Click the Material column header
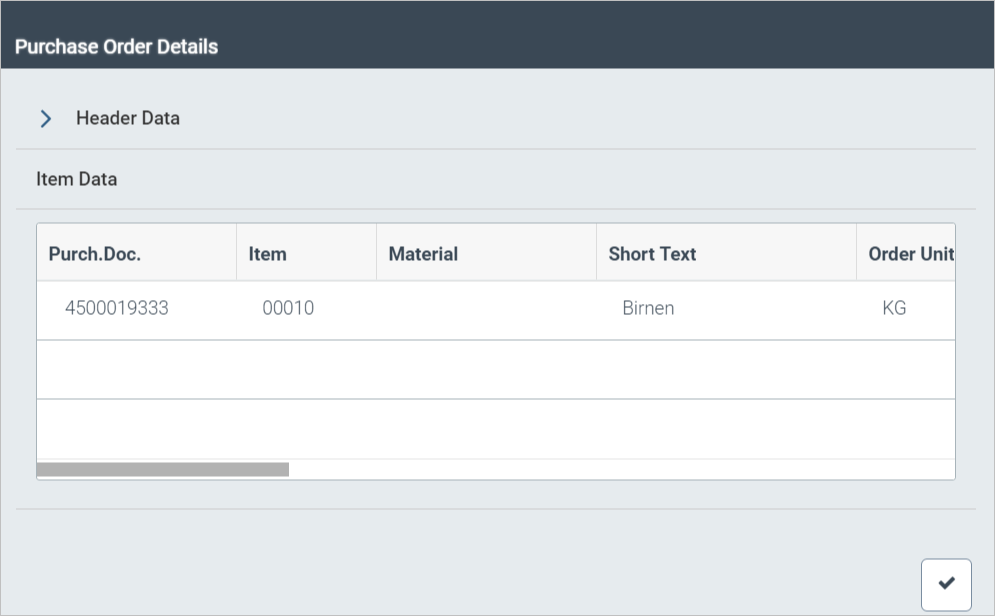This screenshot has width=995, height=616. pyautogui.click(x=423, y=254)
